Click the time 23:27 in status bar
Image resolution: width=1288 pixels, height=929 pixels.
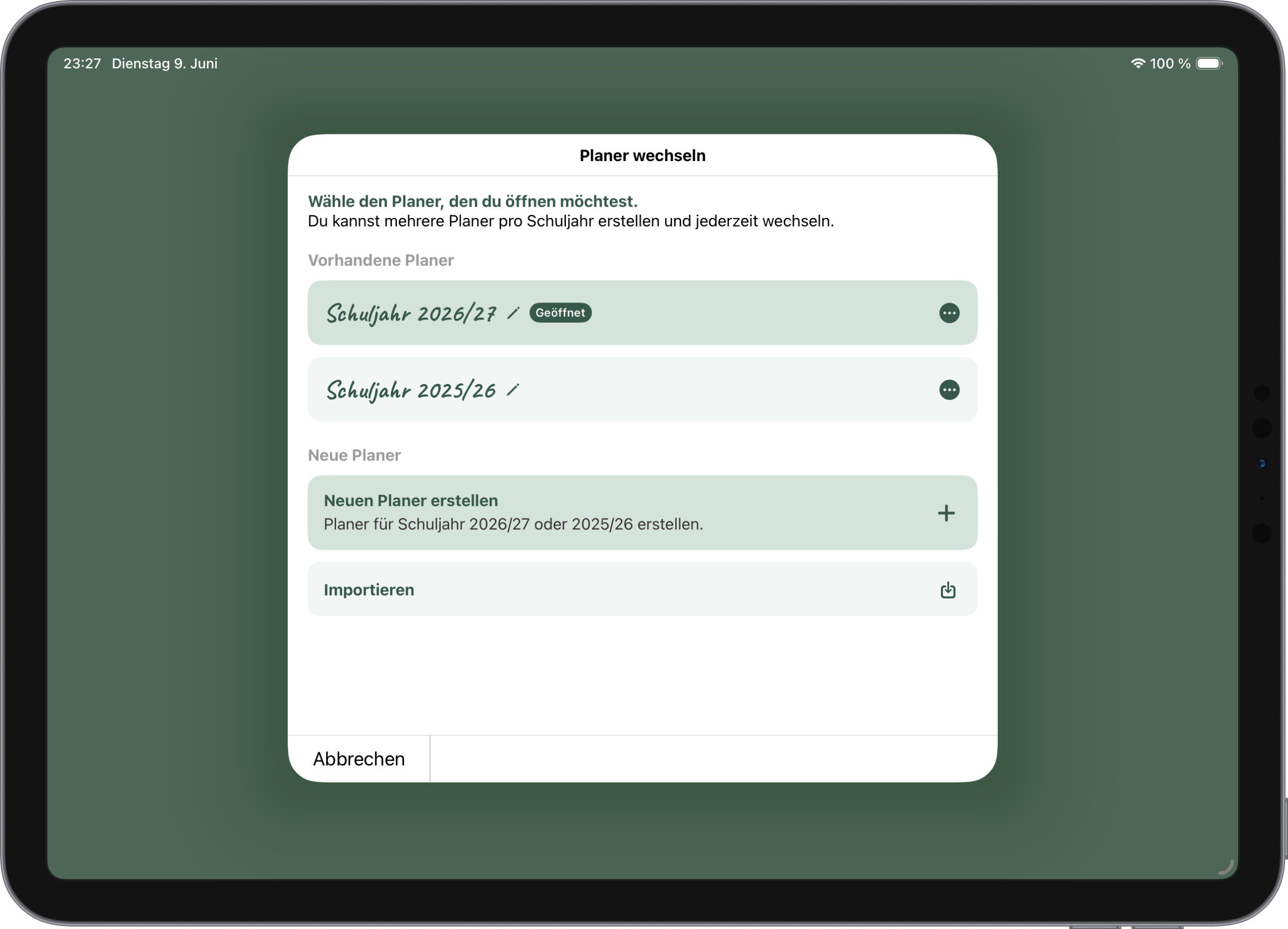pyautogui.click(x=83, y=63)
